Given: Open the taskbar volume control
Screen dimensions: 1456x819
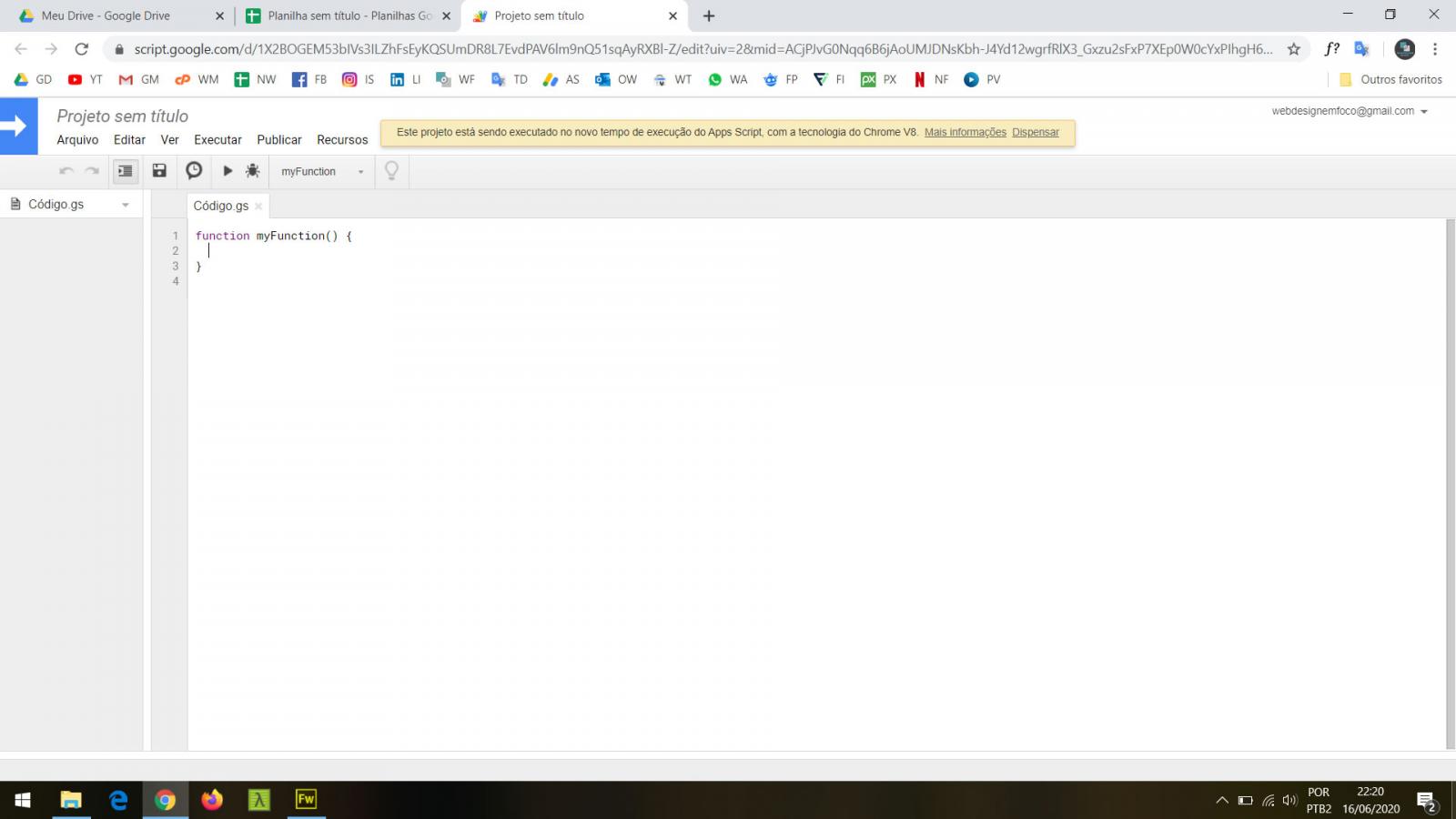Looking at the screenshot, I should point(1289,801).
